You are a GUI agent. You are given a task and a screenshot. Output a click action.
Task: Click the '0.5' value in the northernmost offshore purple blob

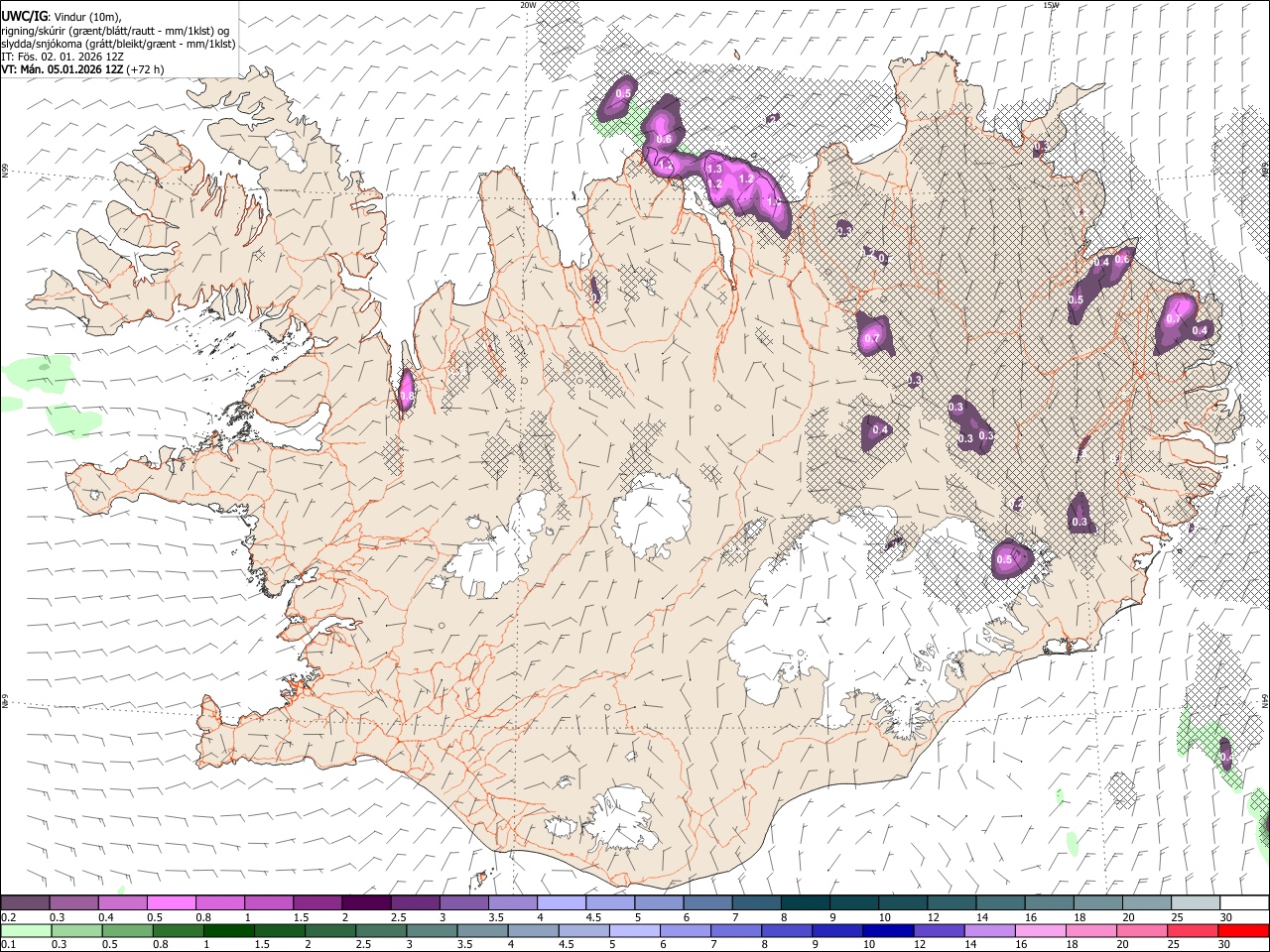(623, 93)
